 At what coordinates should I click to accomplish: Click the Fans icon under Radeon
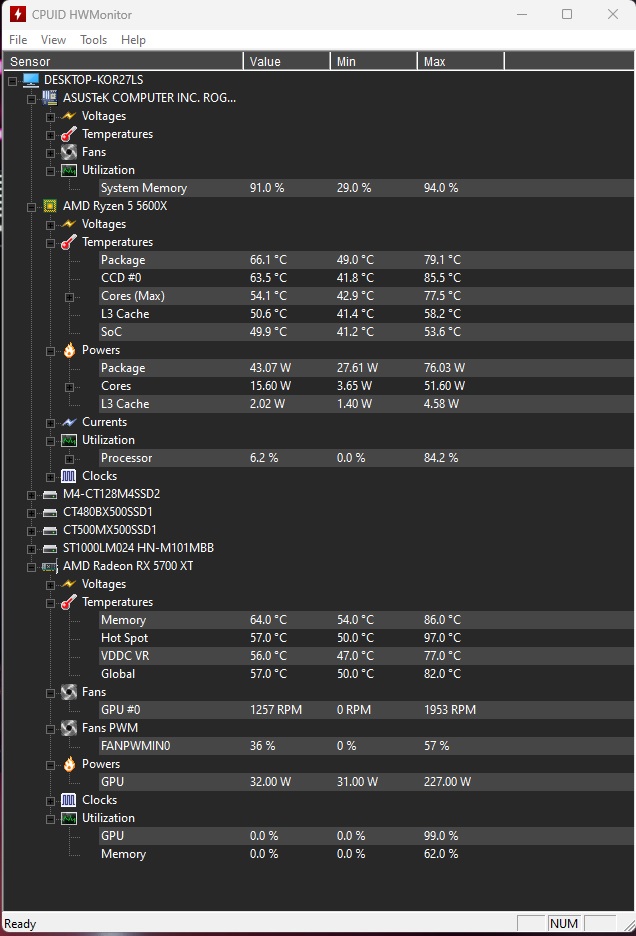(69, 692)
